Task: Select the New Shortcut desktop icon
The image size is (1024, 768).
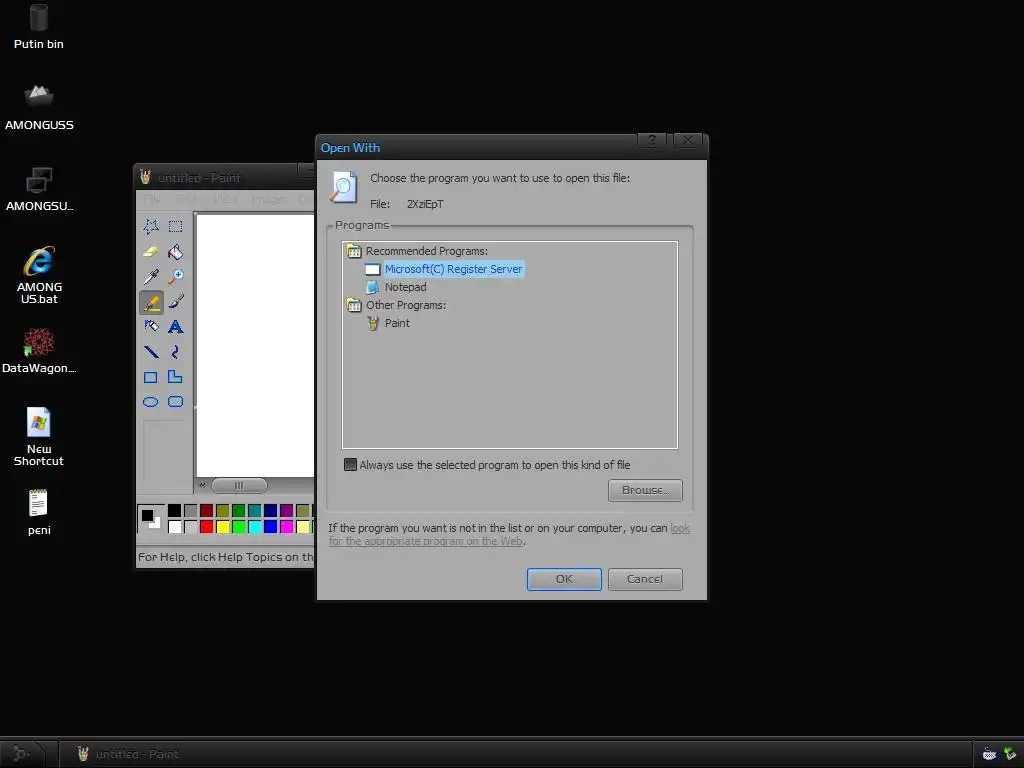Action: pyautogui.click(x=39, y=437)
